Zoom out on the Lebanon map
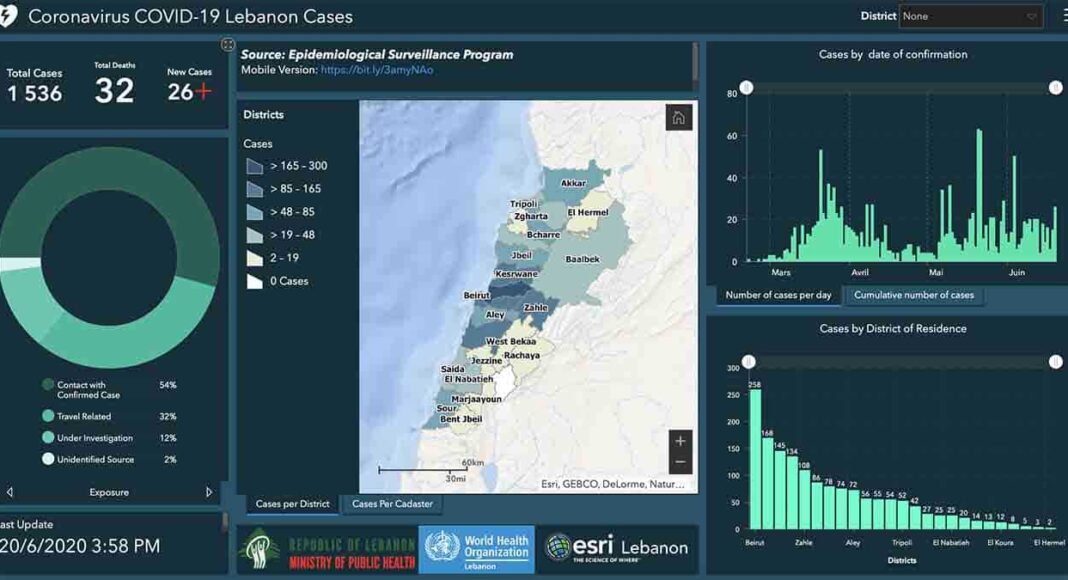Image resolution: width=1068 pixels, height=580 pixels. [680, 462]
